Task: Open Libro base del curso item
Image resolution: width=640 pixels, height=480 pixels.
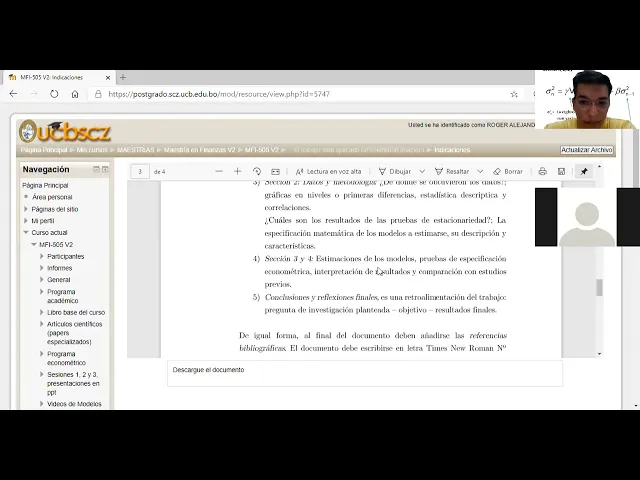Action: [x=76, y=312]
